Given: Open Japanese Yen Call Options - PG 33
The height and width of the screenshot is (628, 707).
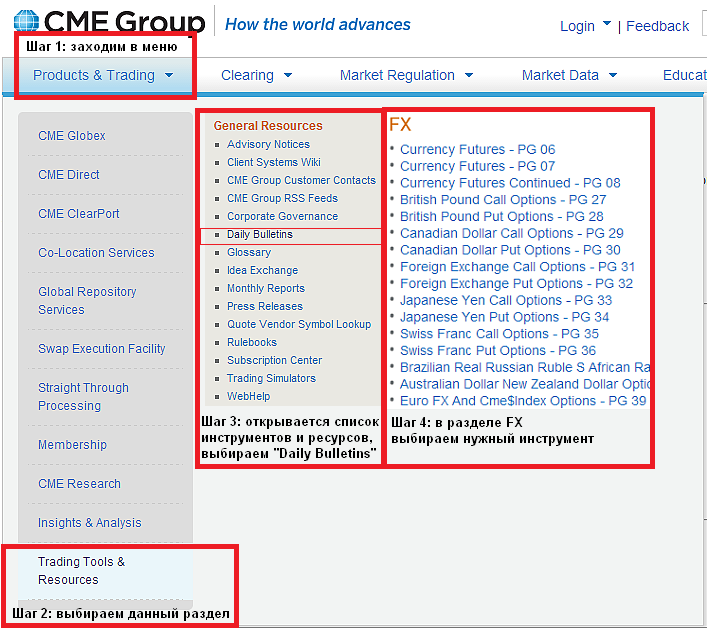Looking at the screenshot, I should 506,300.
